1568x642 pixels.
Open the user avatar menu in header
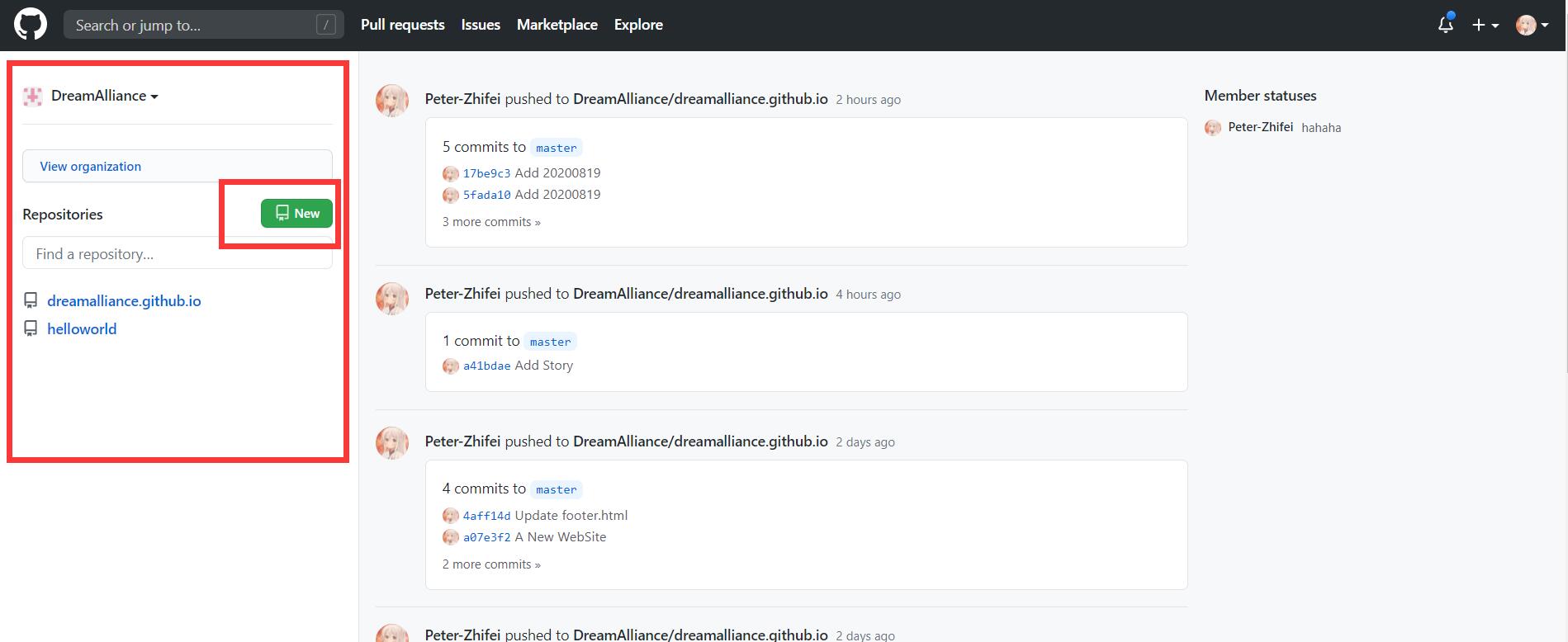(x=1532, y=26)
